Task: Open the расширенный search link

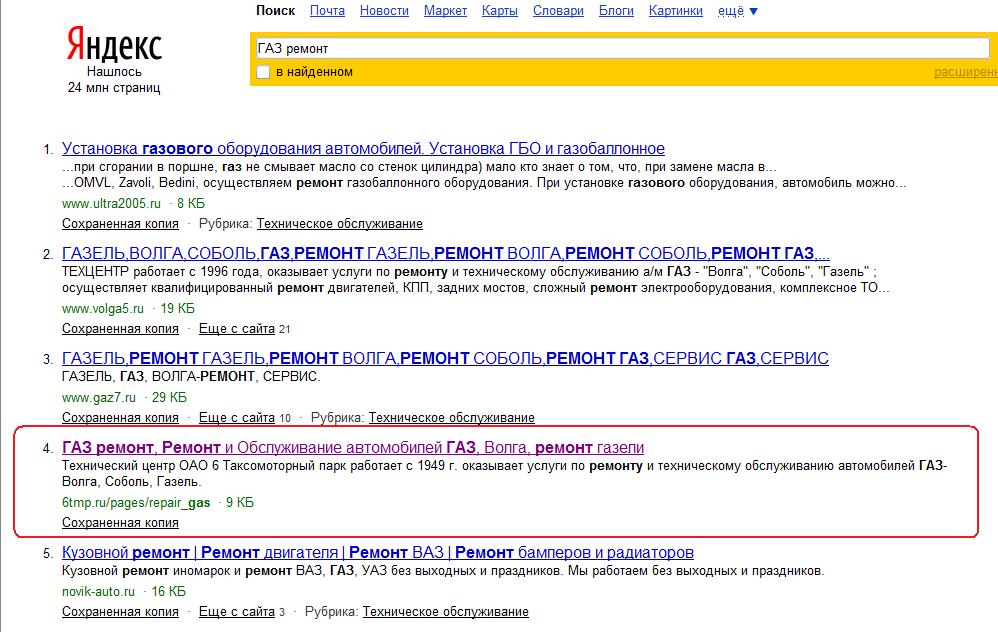Action: click(x=966, y=72)
